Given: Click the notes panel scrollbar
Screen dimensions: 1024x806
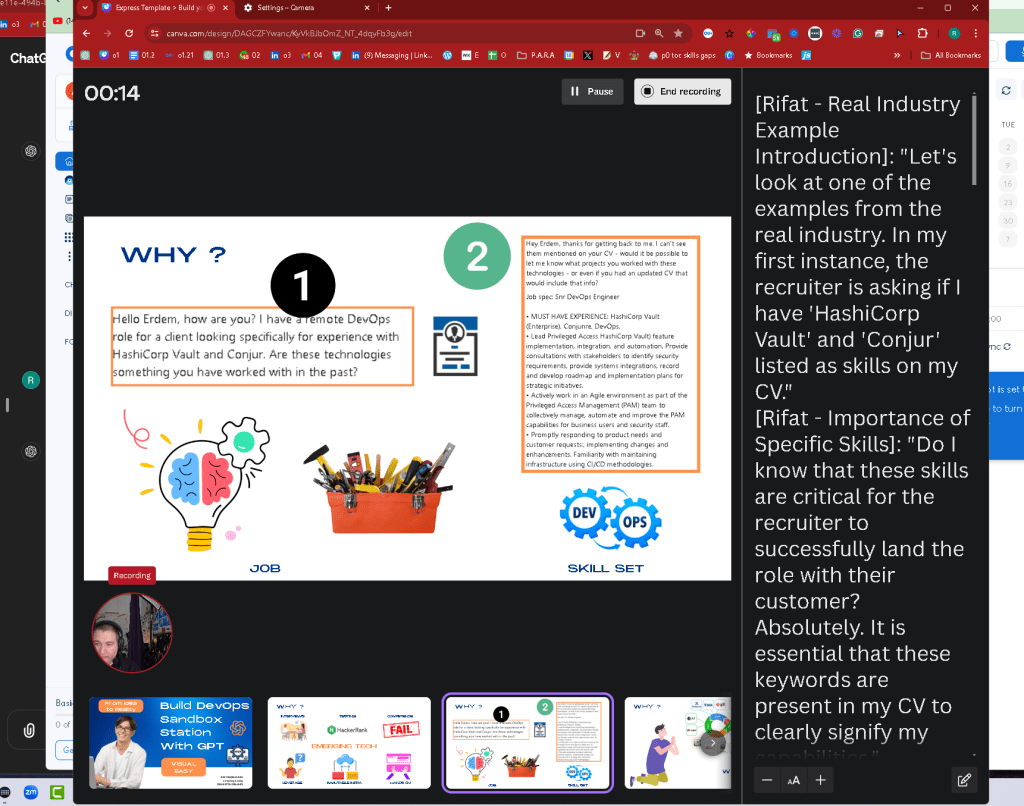Looking at the screenshot, I should (974, 139).
